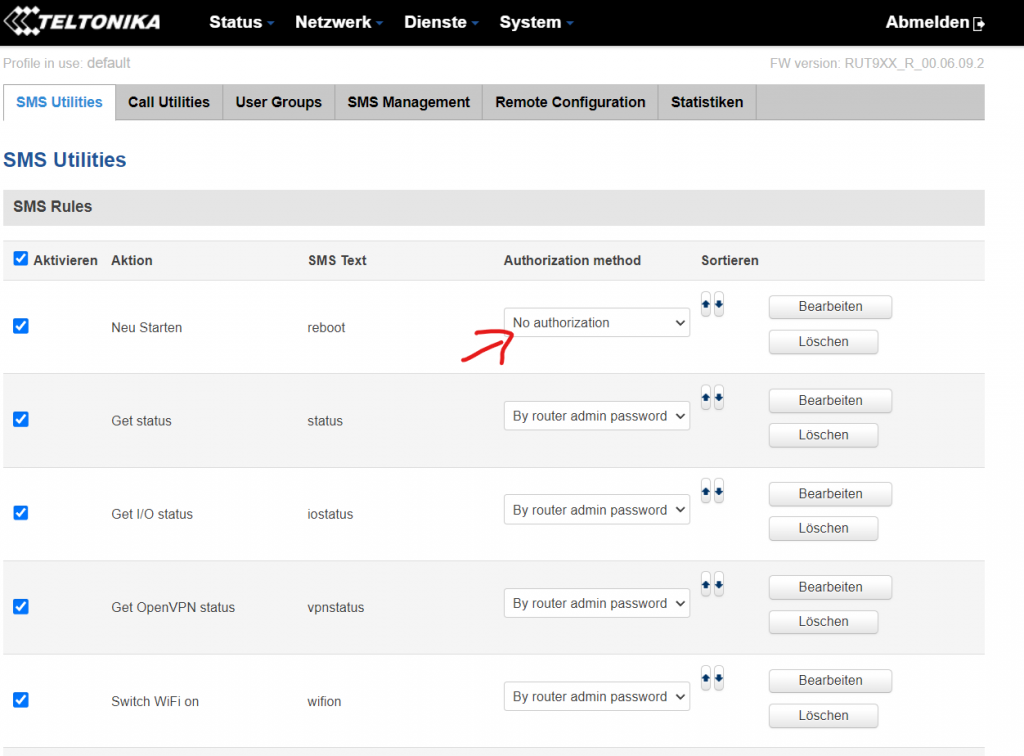Image resolution: width=1024 pixels, height=756 pixels.
Task: Move the status rule down with arrow
Action: 718,398
